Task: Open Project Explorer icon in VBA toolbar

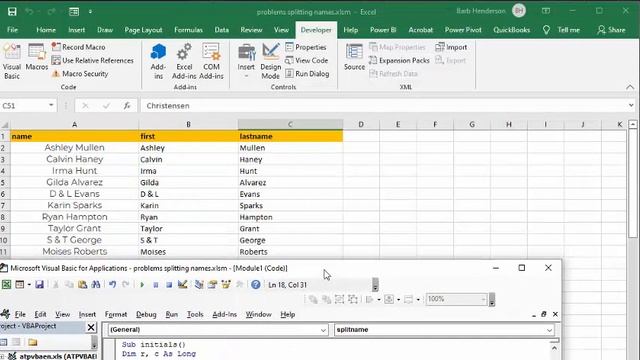Action: click(x=199, y=284)
